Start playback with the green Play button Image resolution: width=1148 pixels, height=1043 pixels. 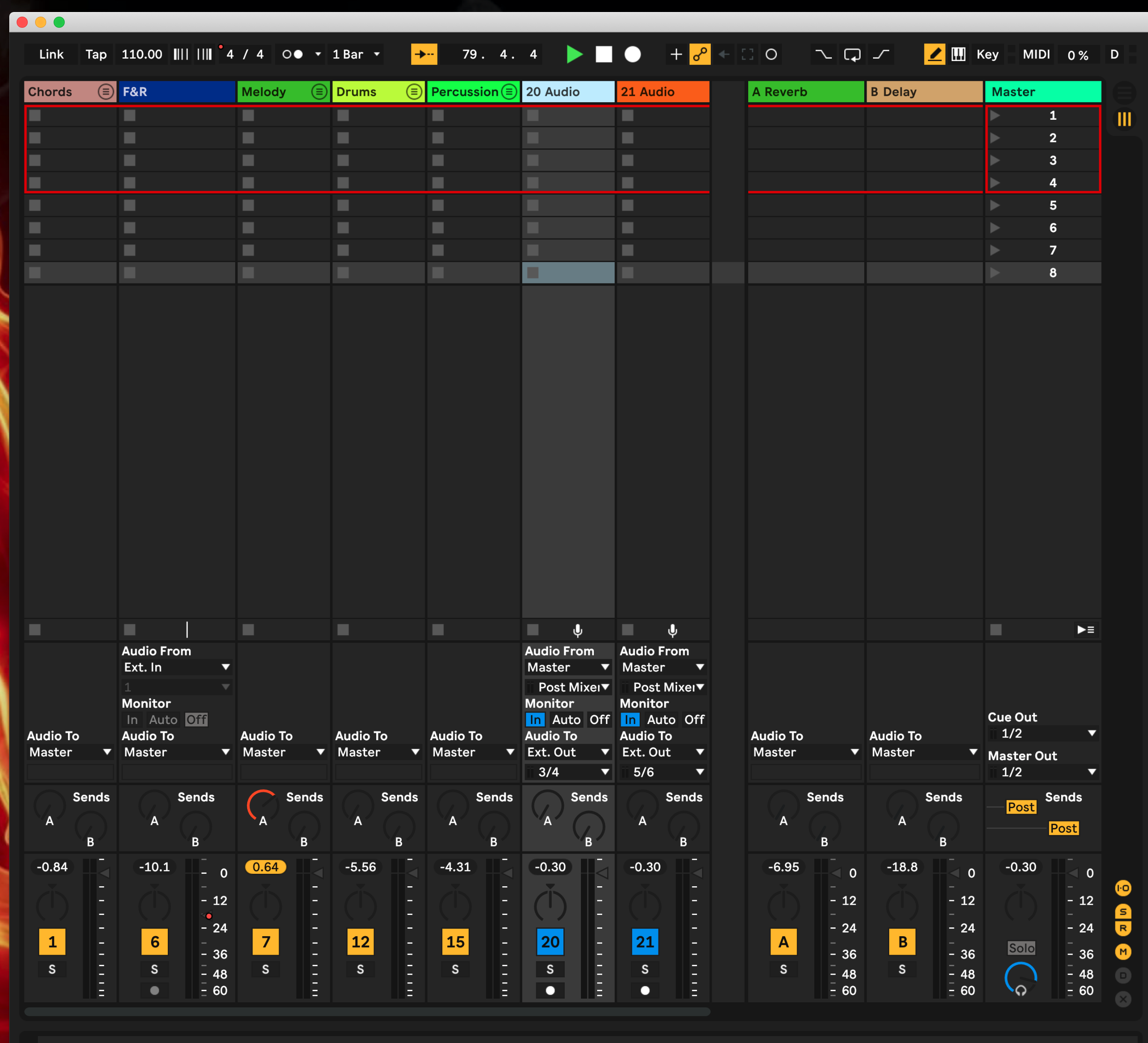[574, 55]
